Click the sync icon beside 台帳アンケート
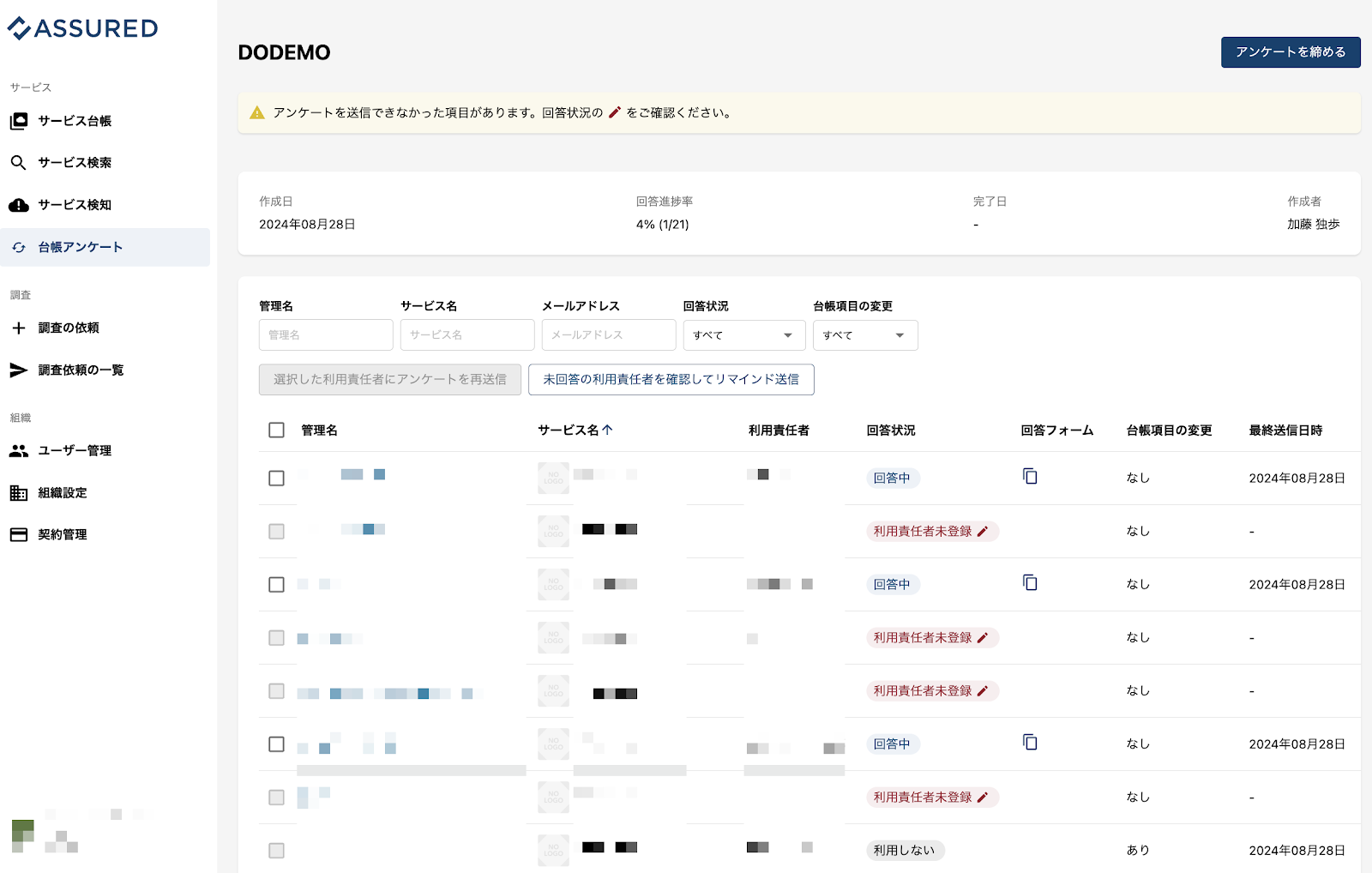This screenshot has width=1372, height=873. [x=19, y=247]
